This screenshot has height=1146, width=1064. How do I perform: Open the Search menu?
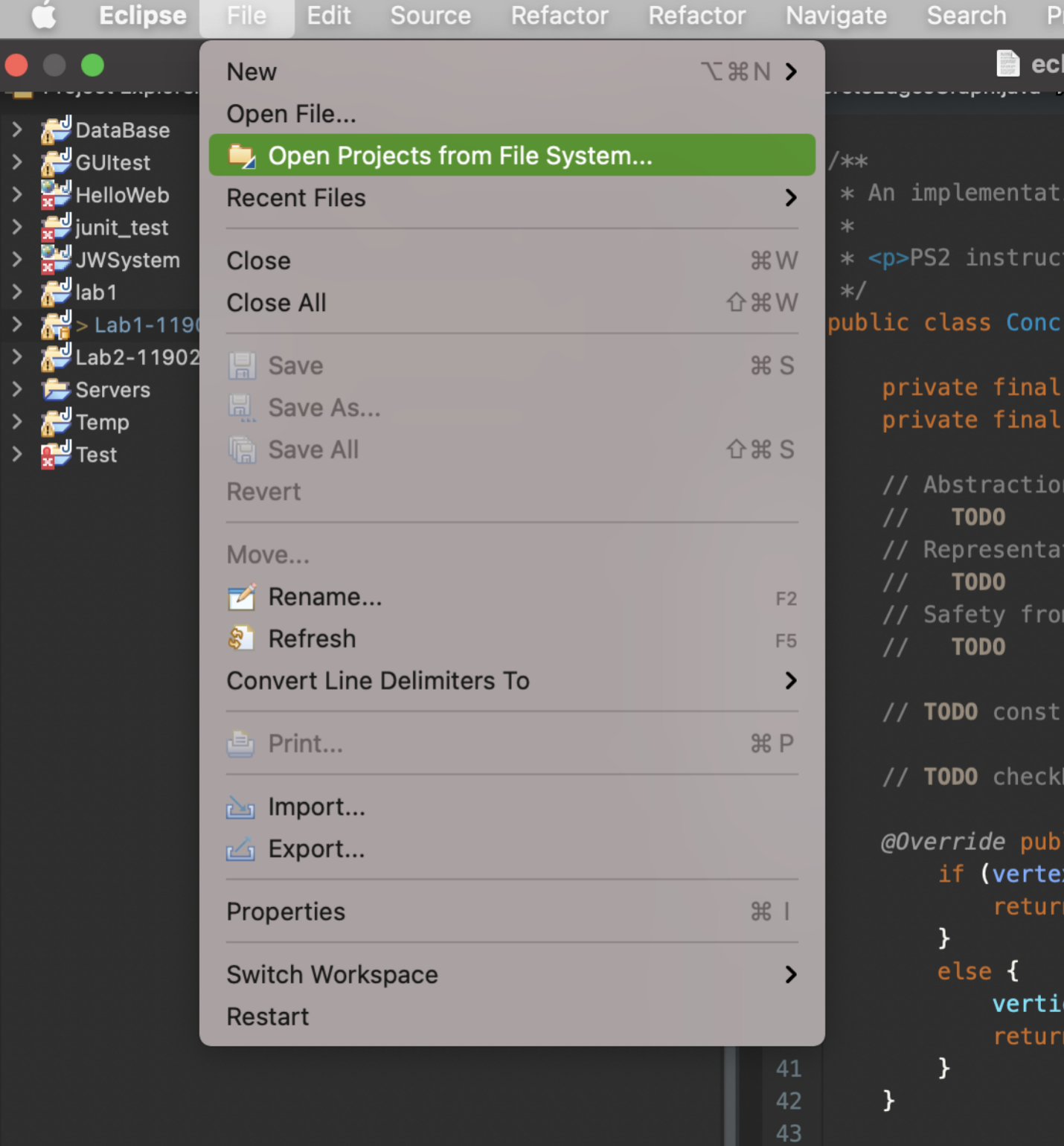(967, 16)
